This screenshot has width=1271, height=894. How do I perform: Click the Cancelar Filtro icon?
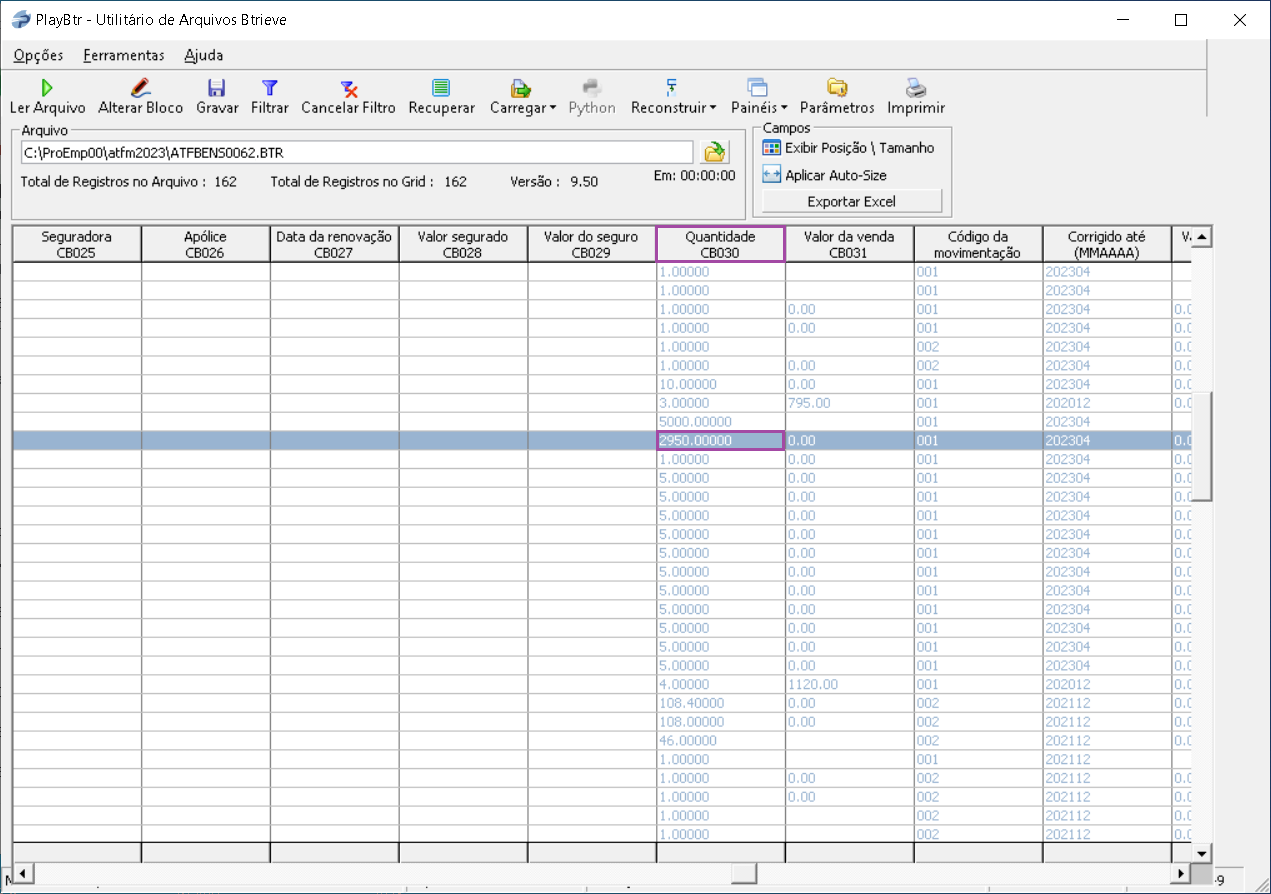[348, 88]
